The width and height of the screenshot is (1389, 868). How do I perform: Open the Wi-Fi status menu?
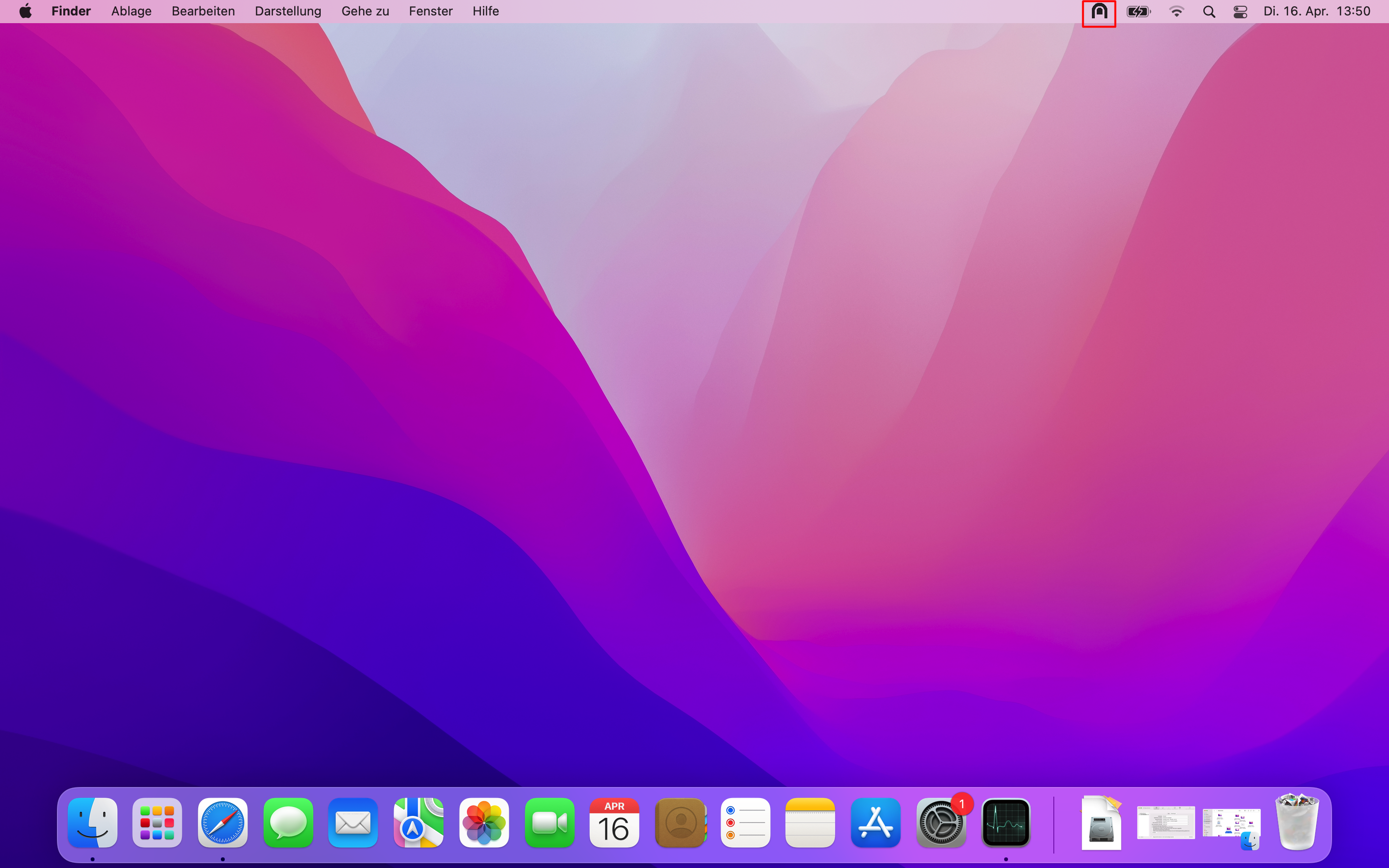click(x=1176, y=12)
